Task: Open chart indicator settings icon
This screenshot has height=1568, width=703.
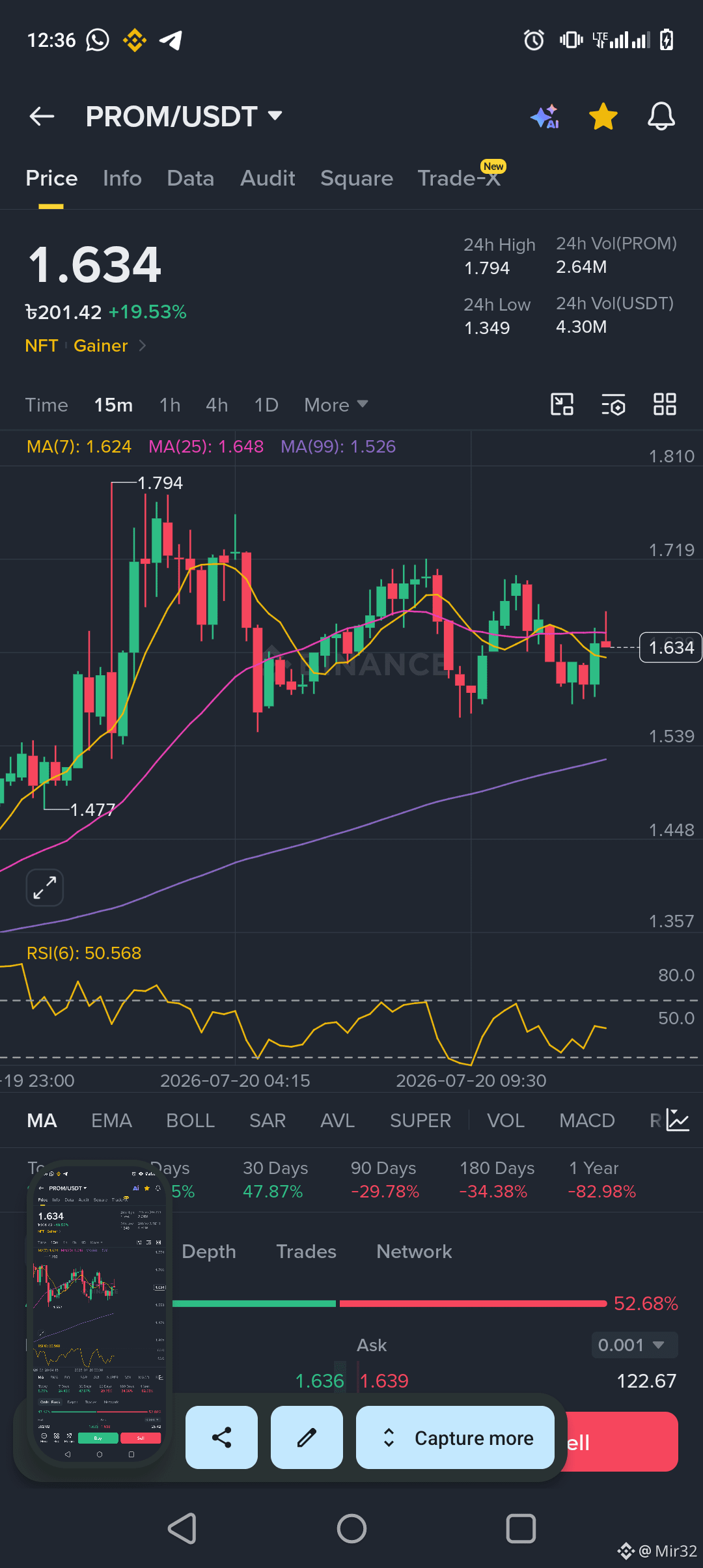Action: 613,404
